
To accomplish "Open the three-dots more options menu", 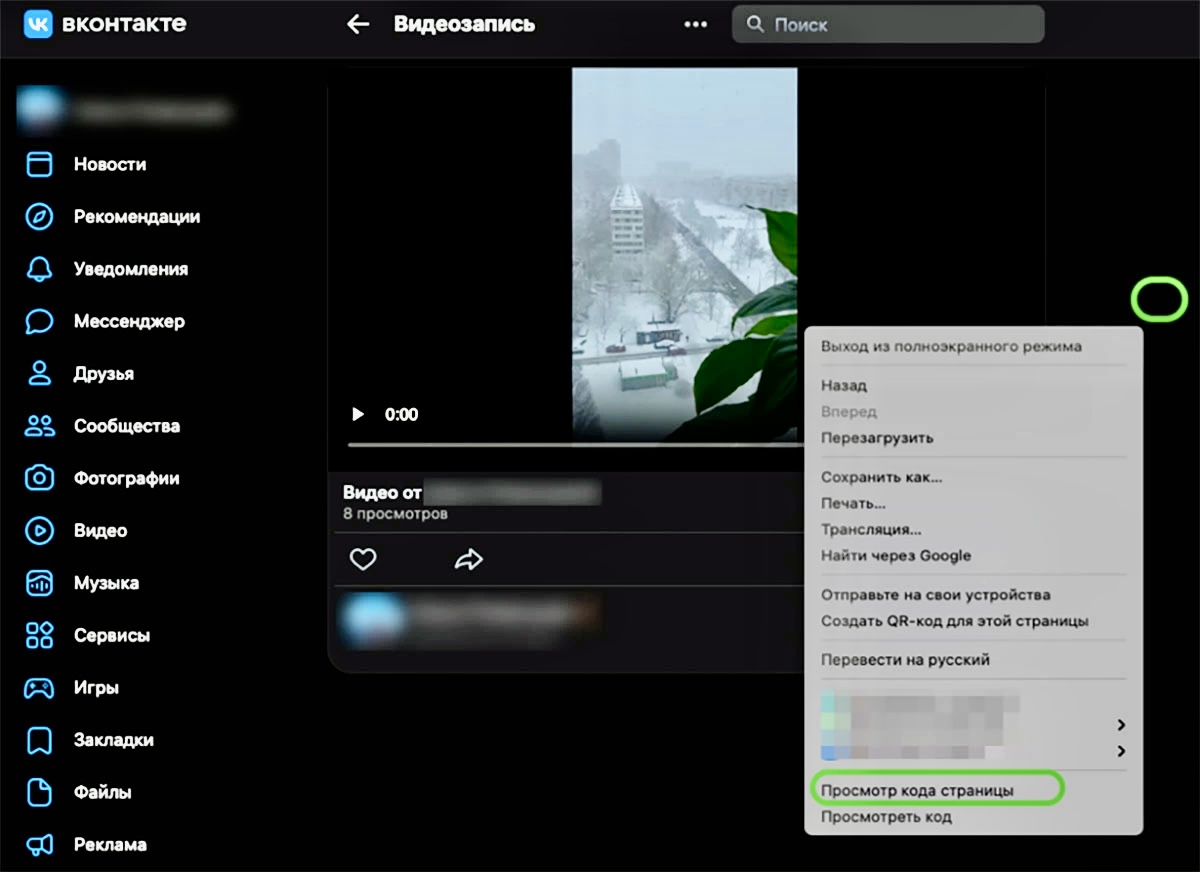I will pyautogui.click(x=695, y=25).
